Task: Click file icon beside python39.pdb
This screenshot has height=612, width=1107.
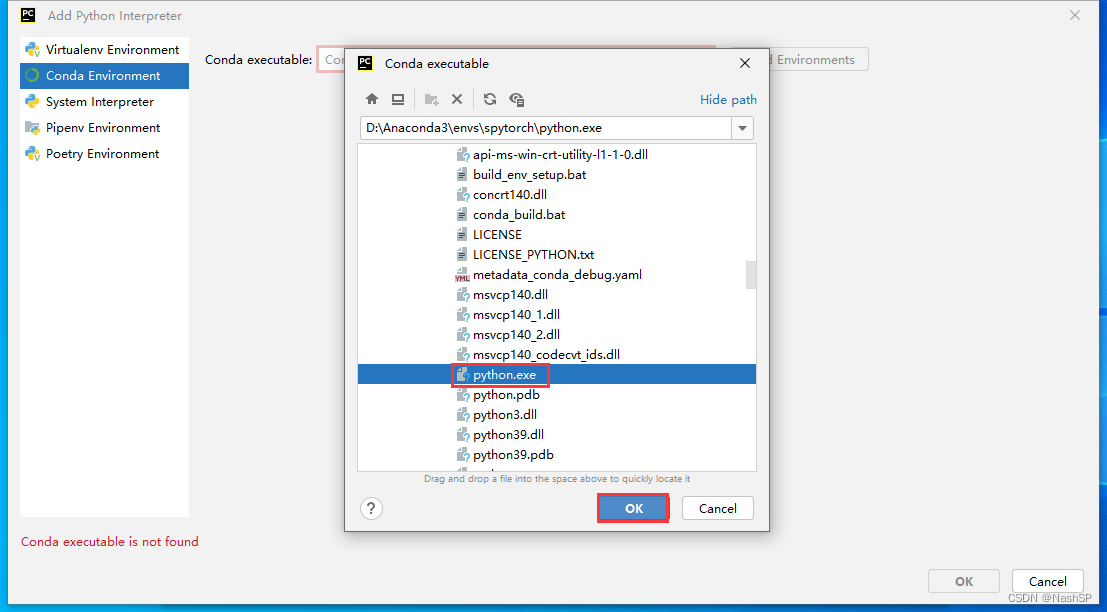Action: pyautogui.click(x=462, y=455)
